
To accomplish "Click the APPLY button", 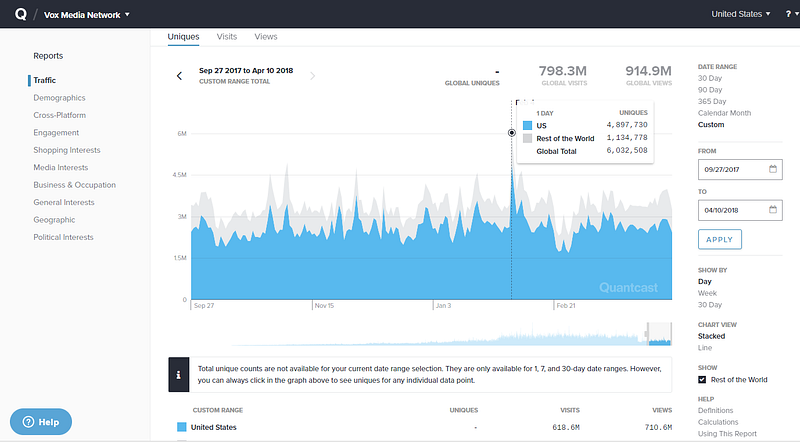I will point(719,239).
